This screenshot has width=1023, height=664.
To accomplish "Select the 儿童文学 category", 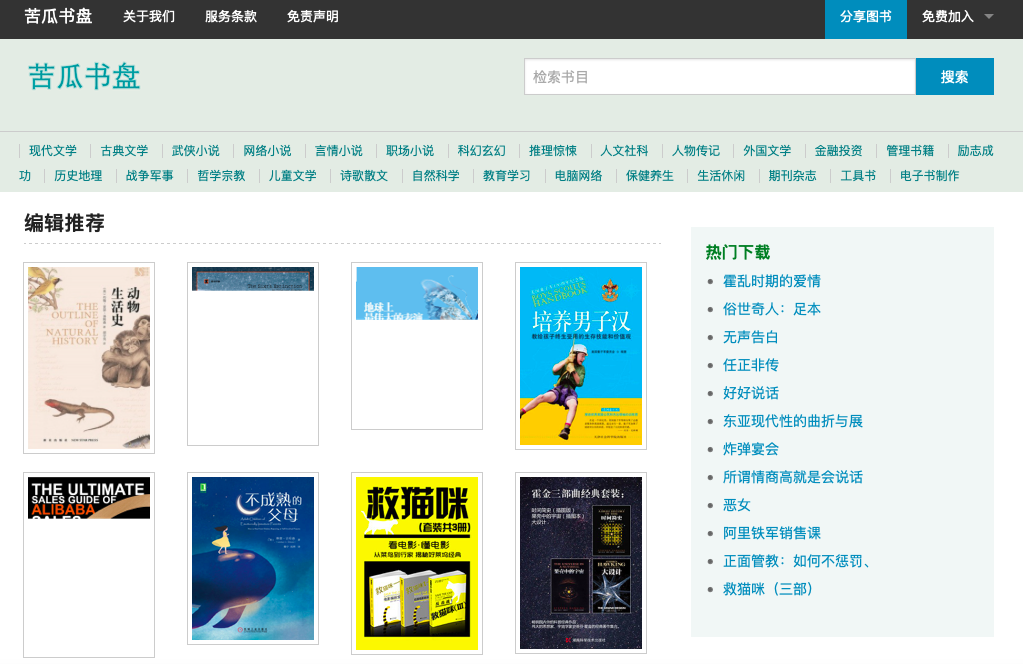I will pos(292,175).
